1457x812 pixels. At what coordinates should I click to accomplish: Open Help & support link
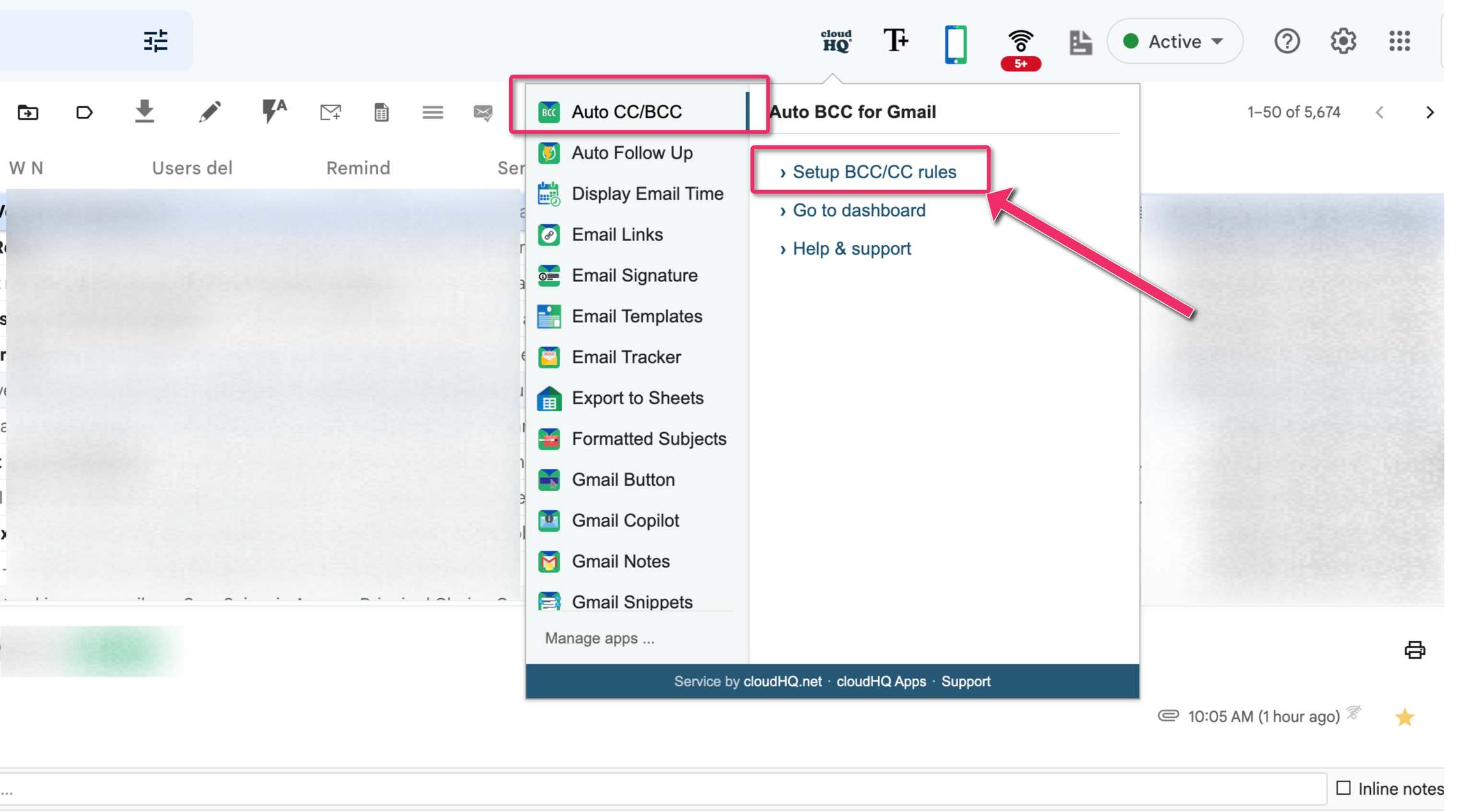(851, 249)
